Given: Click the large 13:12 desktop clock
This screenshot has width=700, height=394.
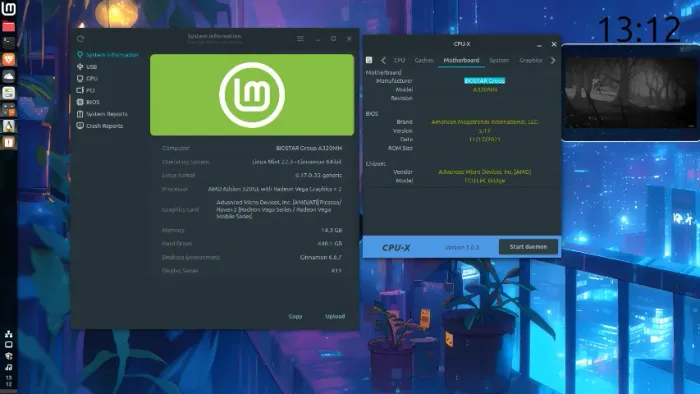Looking at the screenshot, I should click(638, 29).
